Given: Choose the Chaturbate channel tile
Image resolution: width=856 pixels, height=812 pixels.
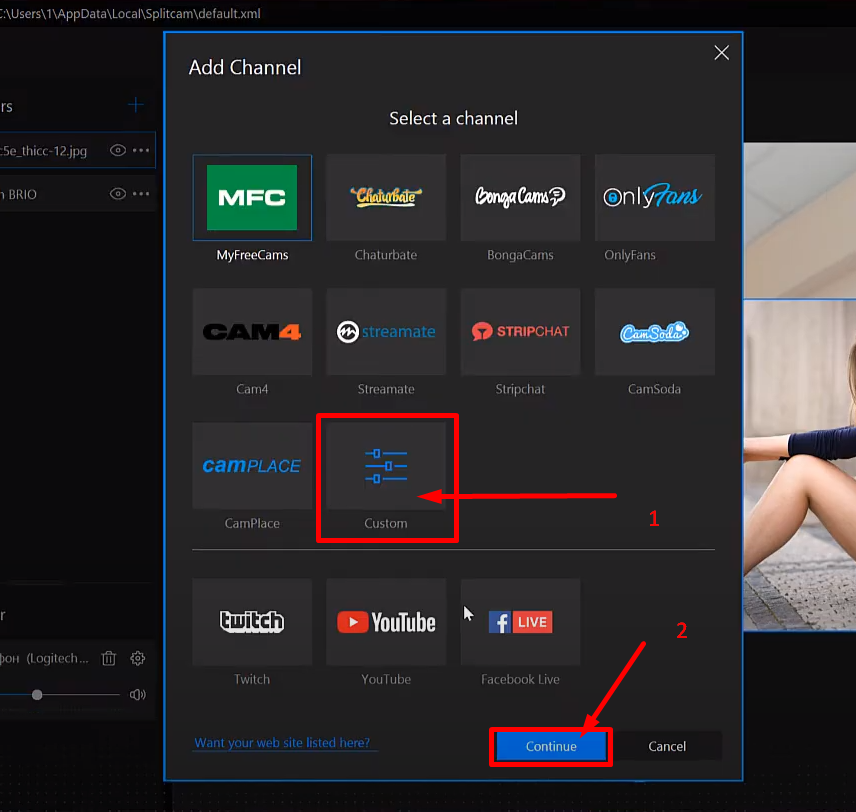Looking at the screenshot, I should tap(386, 198).
